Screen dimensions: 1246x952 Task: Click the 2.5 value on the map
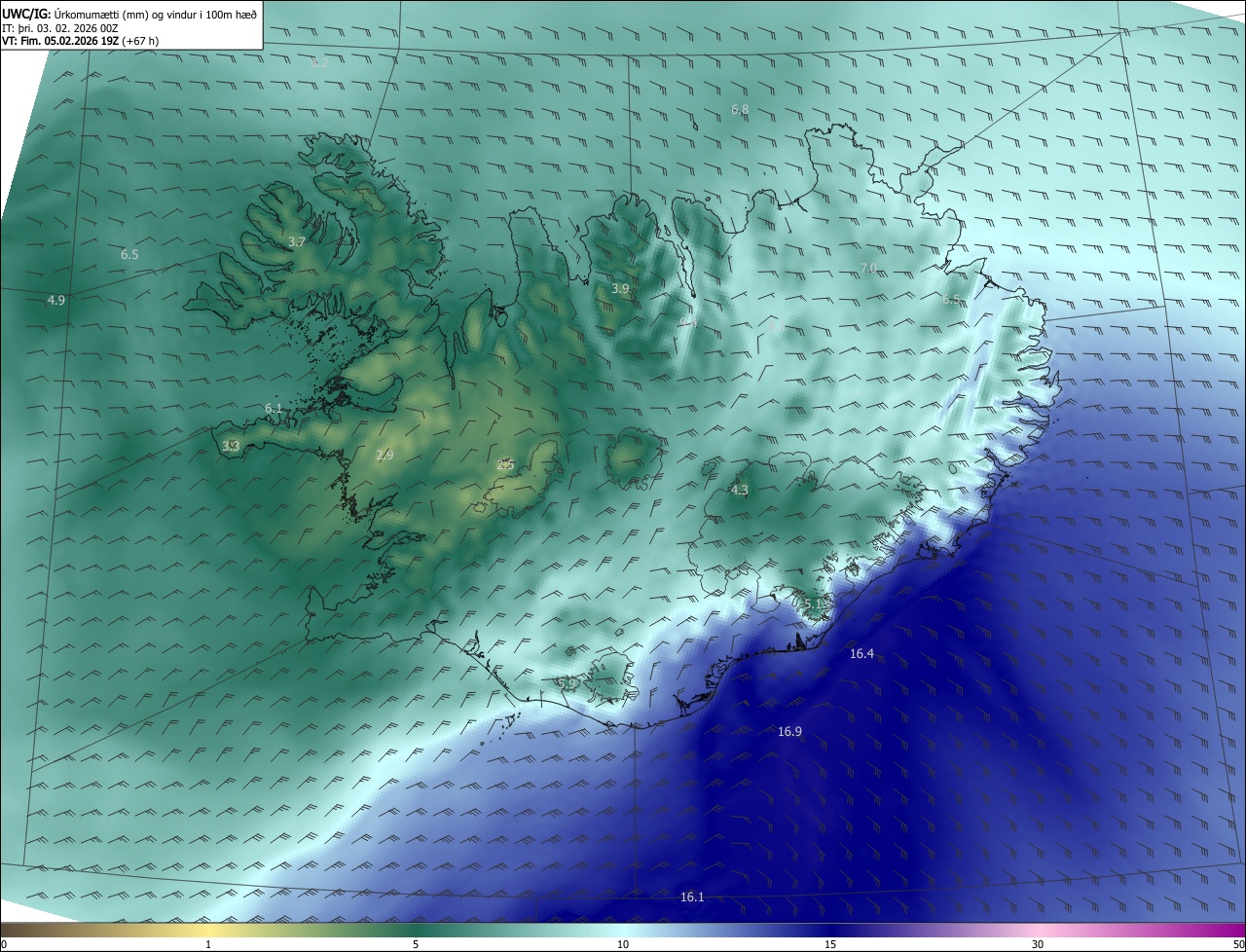point(505,465)
